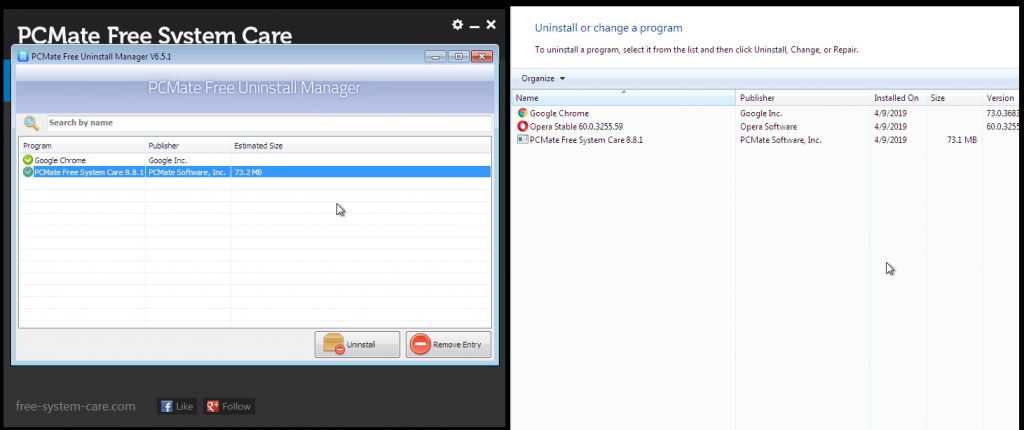Click Google Inc. publisher in Uninstall Manager

167,160
